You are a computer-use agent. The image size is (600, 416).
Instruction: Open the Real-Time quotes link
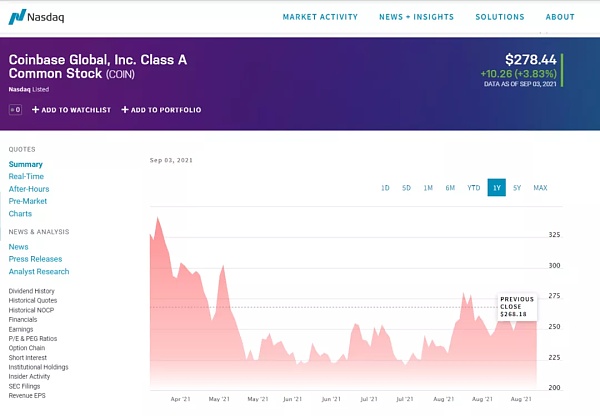point(26,176)
